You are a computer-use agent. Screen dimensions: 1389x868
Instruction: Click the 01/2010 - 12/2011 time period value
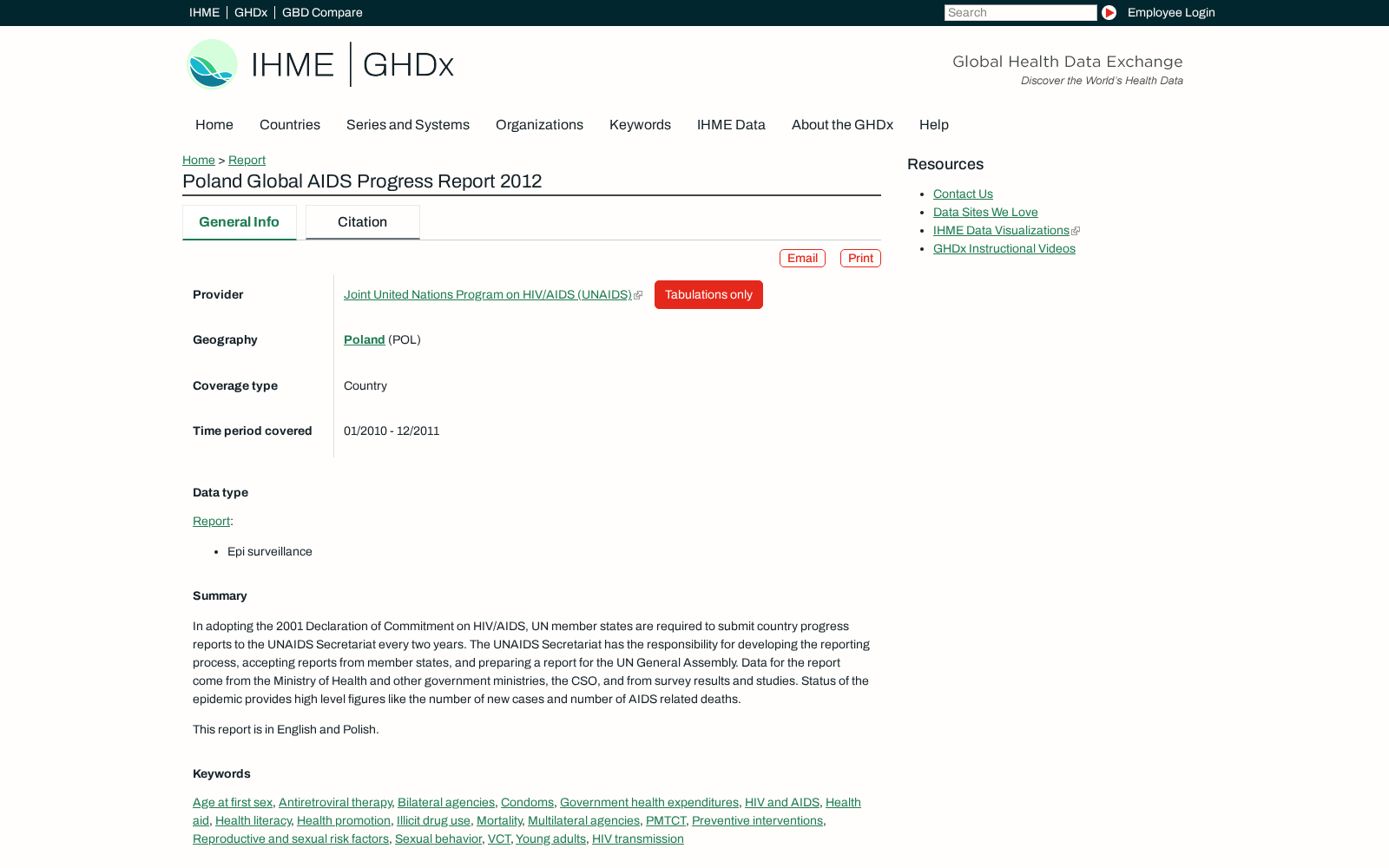point(392,431)
